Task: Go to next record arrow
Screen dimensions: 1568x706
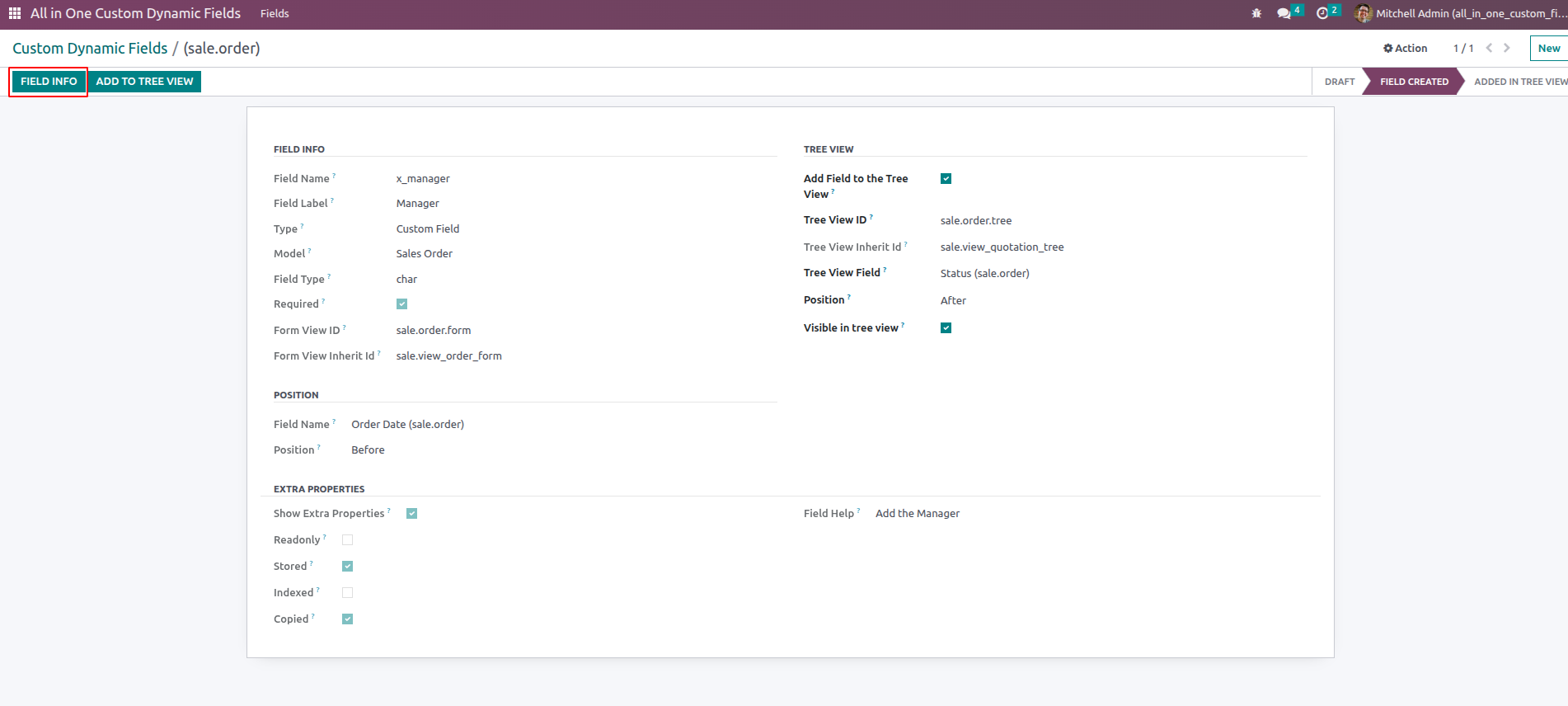Action: coord(1507,48)
